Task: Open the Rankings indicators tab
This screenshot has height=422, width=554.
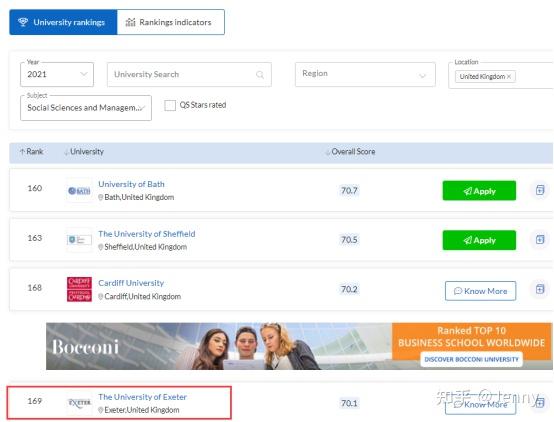Action: pos(171,22)
